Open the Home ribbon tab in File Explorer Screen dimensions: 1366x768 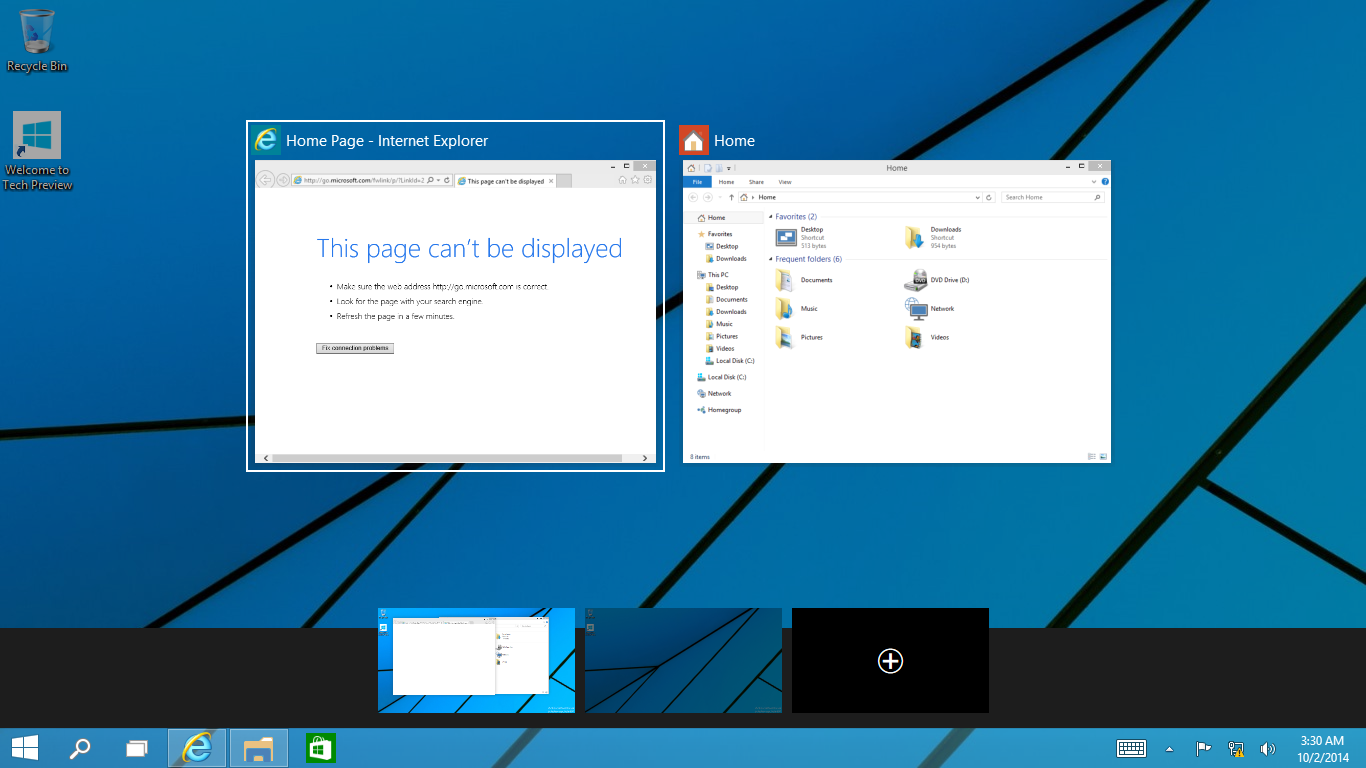point(727,182)
